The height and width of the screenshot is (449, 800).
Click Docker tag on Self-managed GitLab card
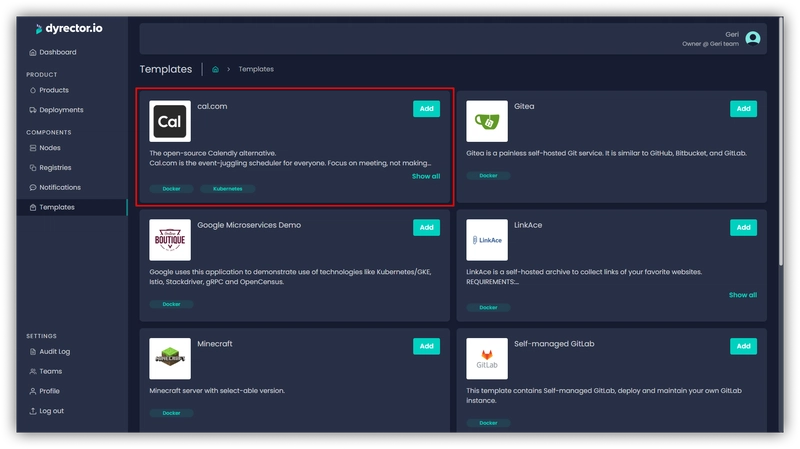[488, 423]
